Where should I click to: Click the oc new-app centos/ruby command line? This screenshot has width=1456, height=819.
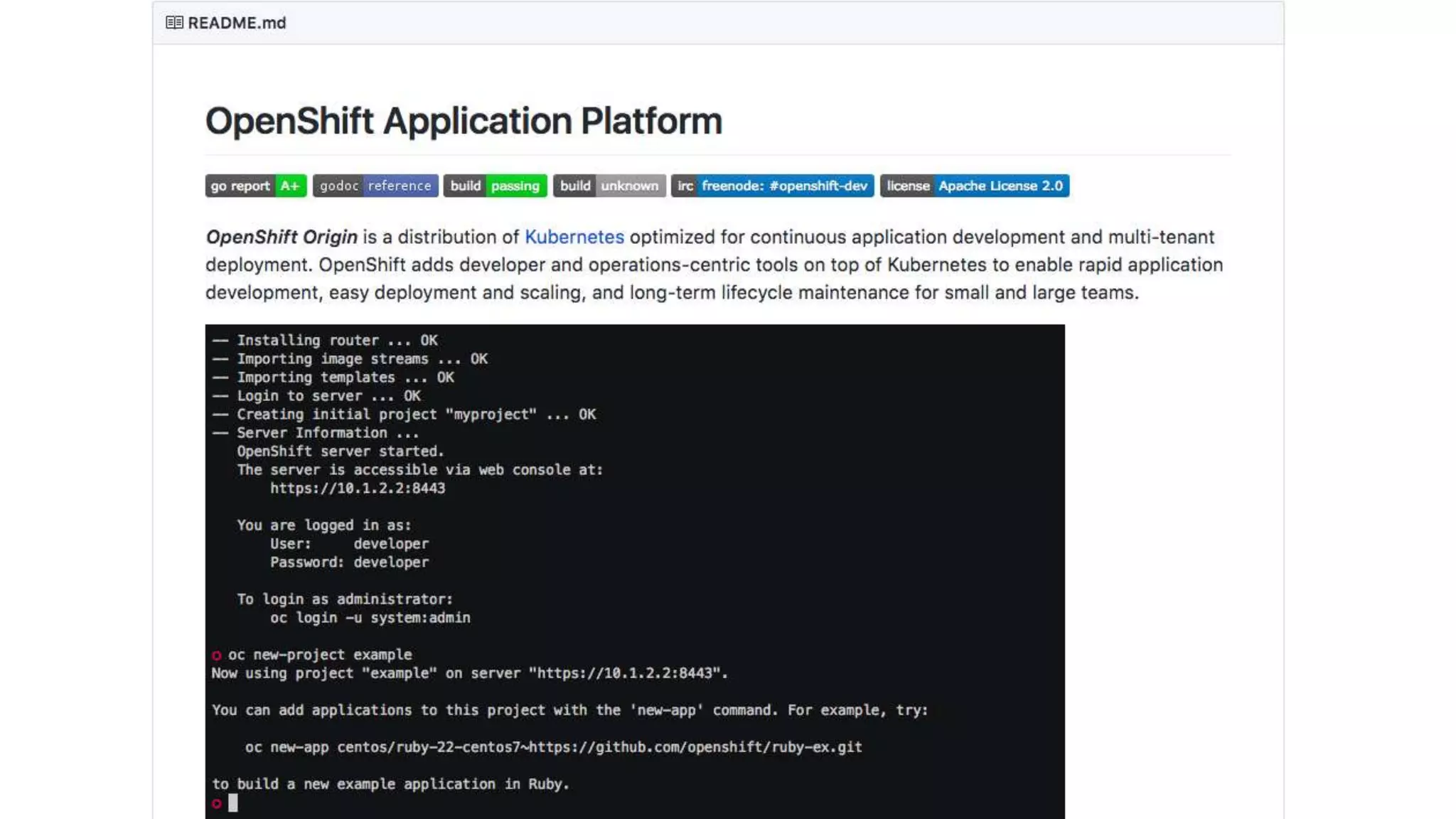click(553, 747)
